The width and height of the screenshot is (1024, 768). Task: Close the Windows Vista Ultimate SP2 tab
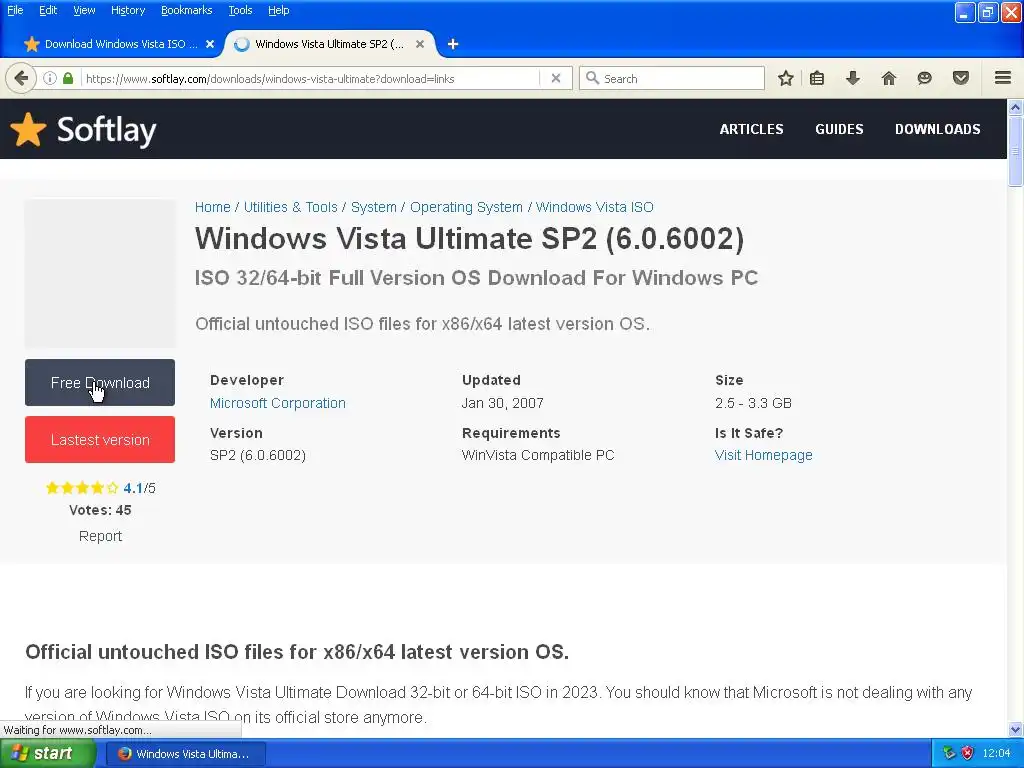point(420,44)
